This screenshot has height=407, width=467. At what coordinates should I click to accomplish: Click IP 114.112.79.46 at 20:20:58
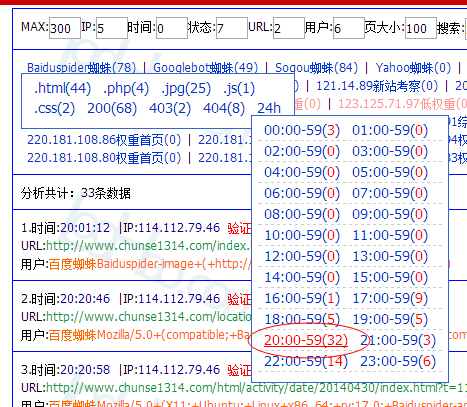(179, 370)
